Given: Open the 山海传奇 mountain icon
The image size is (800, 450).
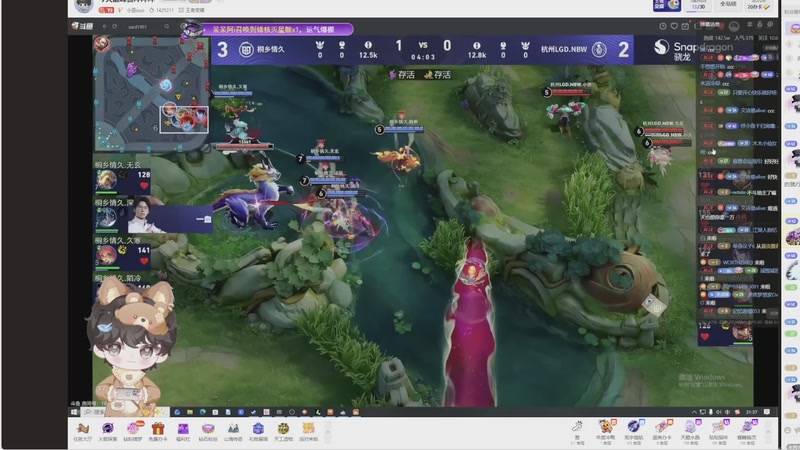Looking at the screenshot, I should point(233,431).
